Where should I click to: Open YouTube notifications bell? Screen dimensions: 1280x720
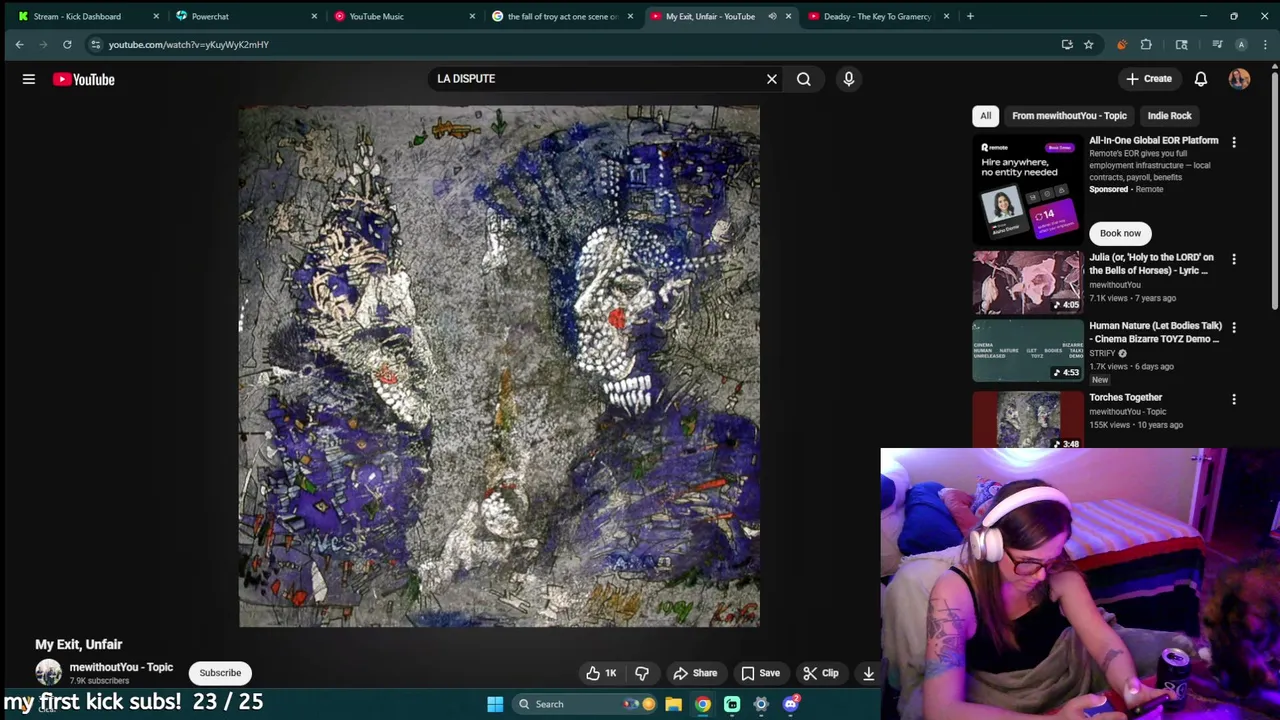coord(1201,79)
